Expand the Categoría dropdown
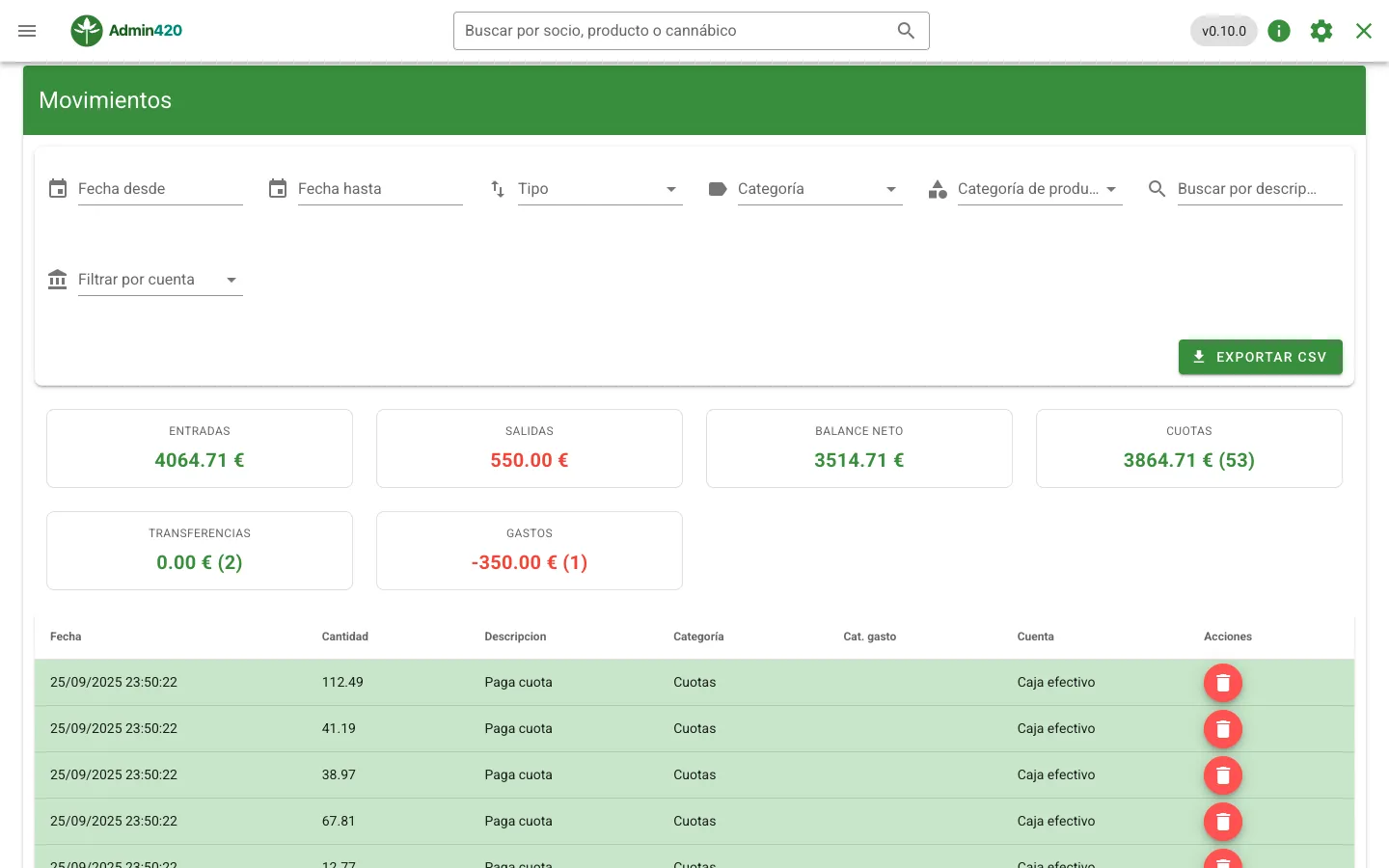This screenshot has width=1389, height=868. (820, 189)
